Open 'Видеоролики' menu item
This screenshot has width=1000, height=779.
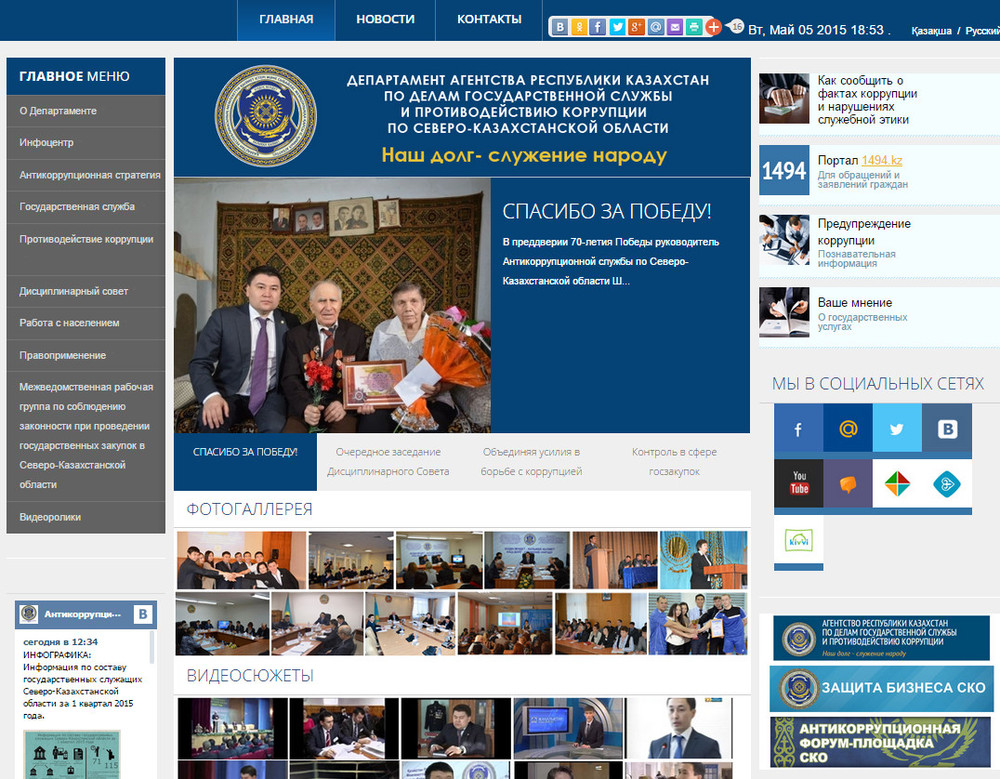click(x=85, y=517)
